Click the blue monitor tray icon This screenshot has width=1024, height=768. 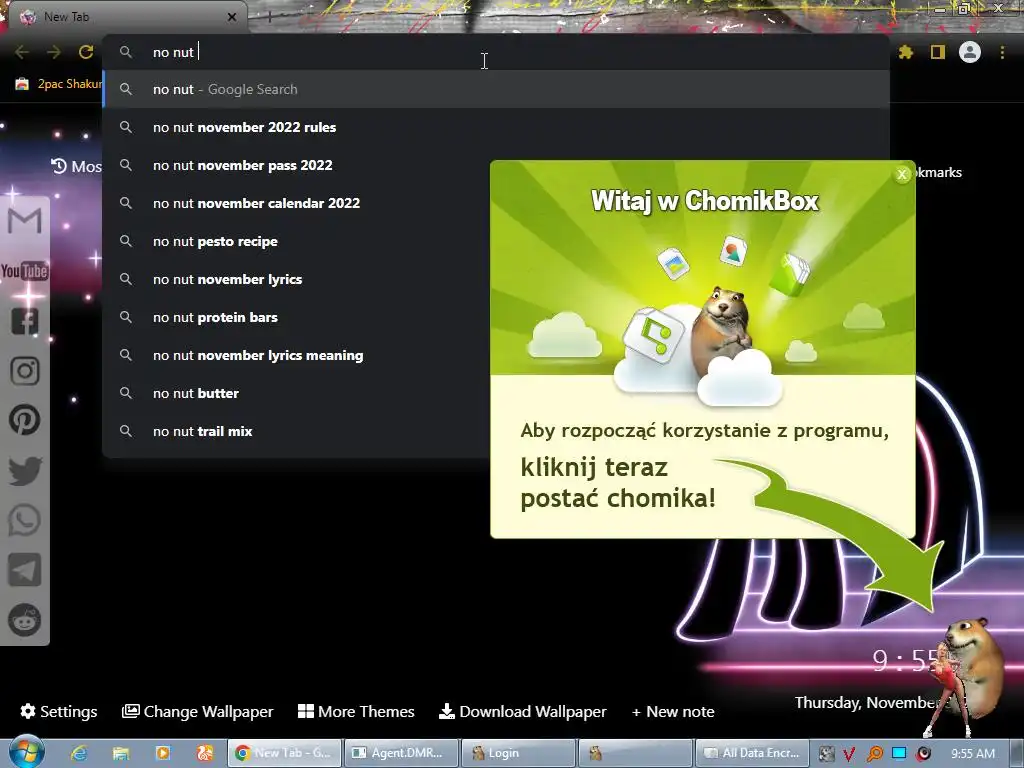(x=899, y=754)
